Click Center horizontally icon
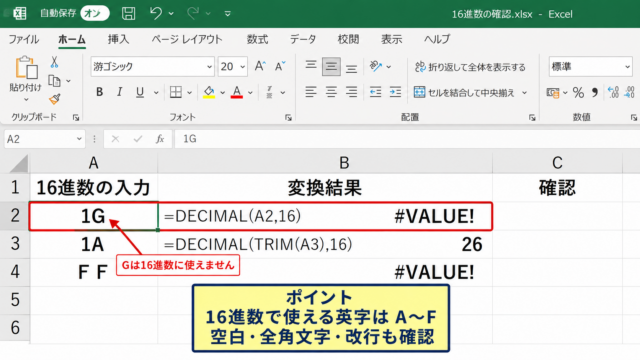This screenshot has width=640, height=360. click(x=331, y=92)
